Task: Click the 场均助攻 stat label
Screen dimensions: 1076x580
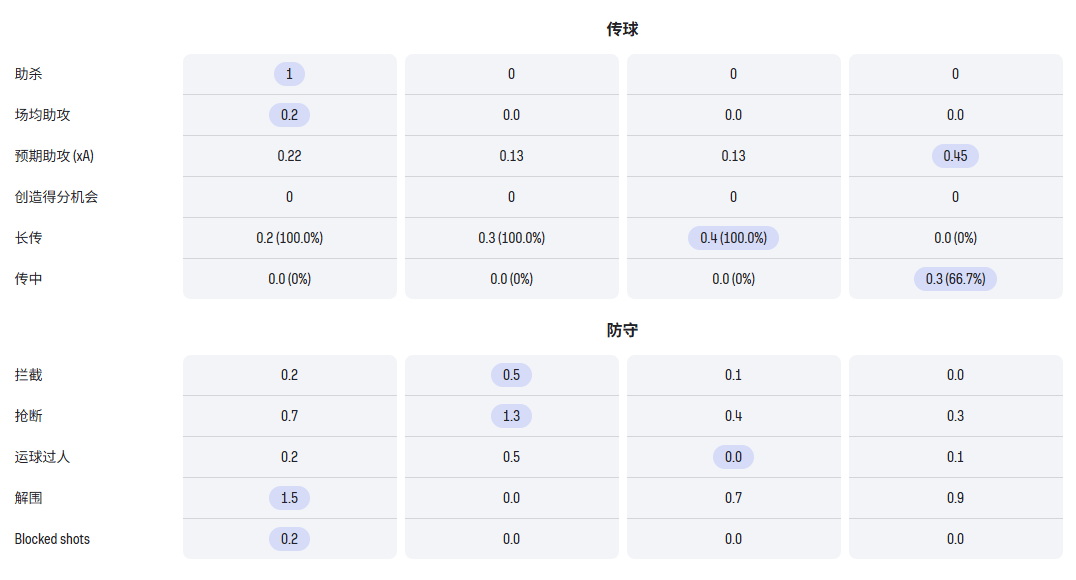Action: pyautogui.click(x=43, y=115)
